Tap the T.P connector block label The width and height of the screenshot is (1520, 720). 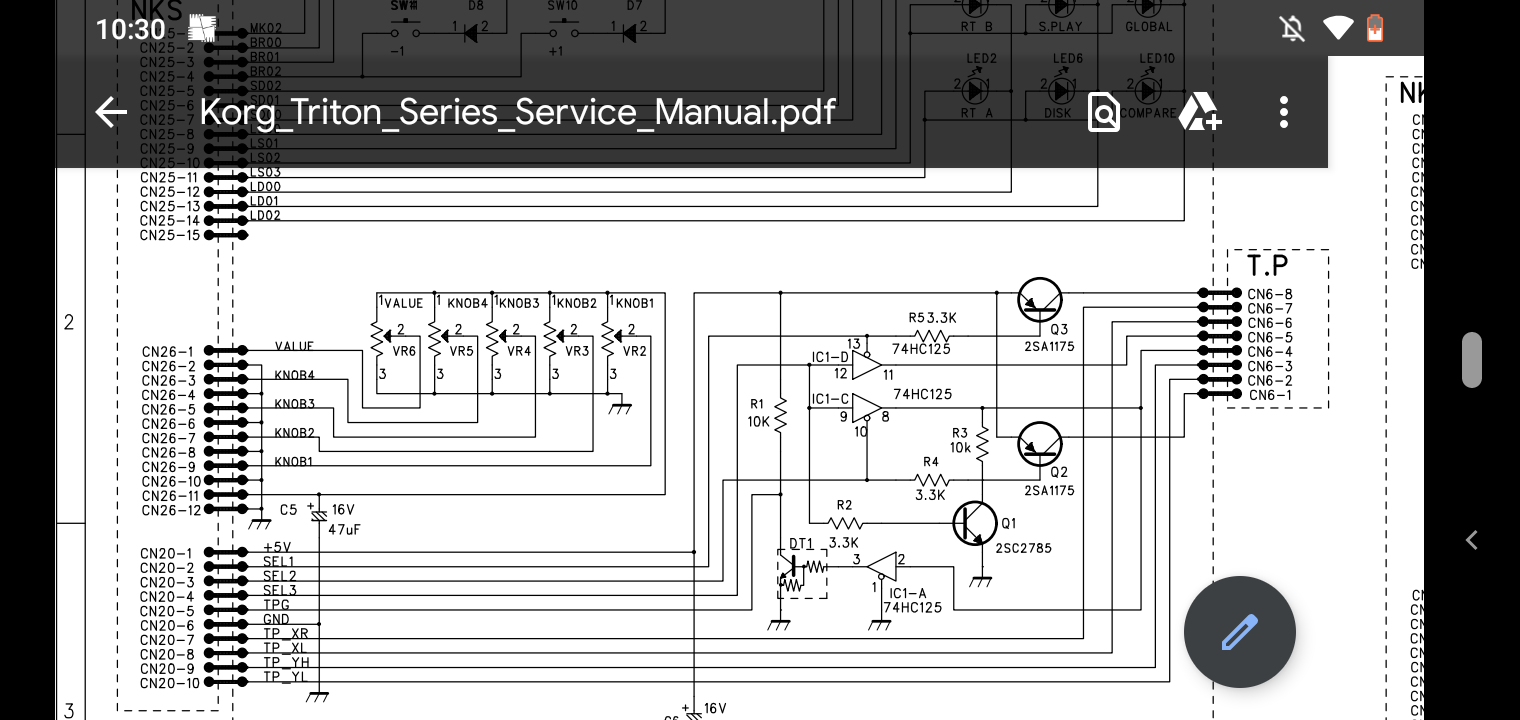(x=1267, y=266)
